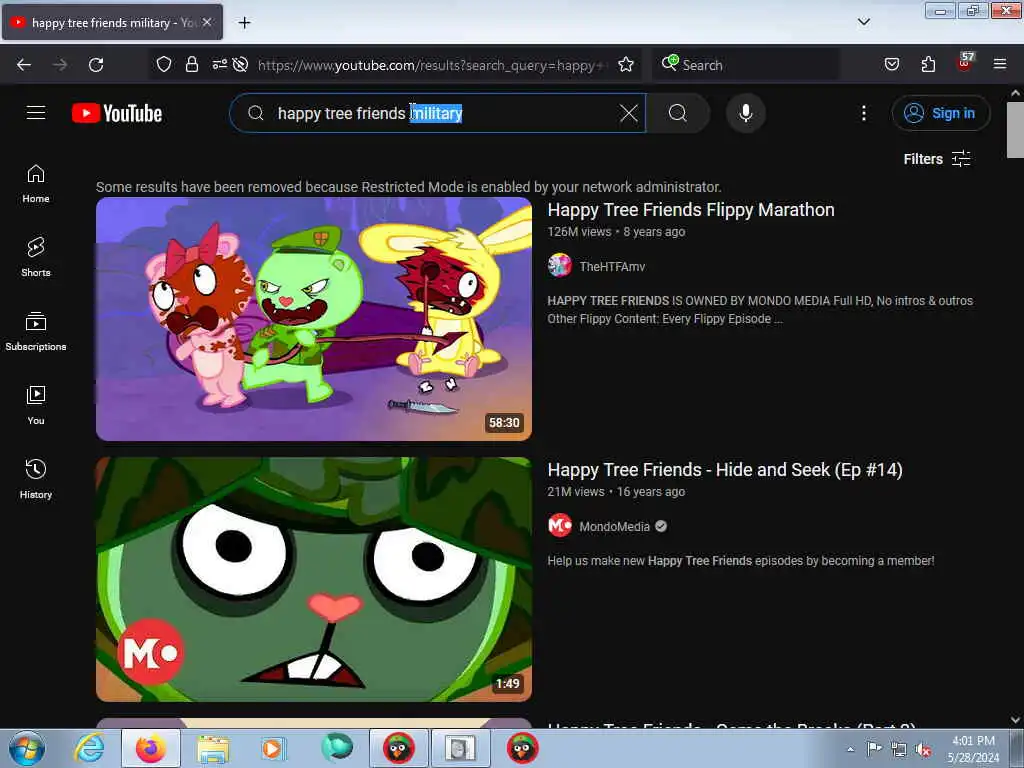Open the site permissions icon in the address bar

tap(219, 64)
